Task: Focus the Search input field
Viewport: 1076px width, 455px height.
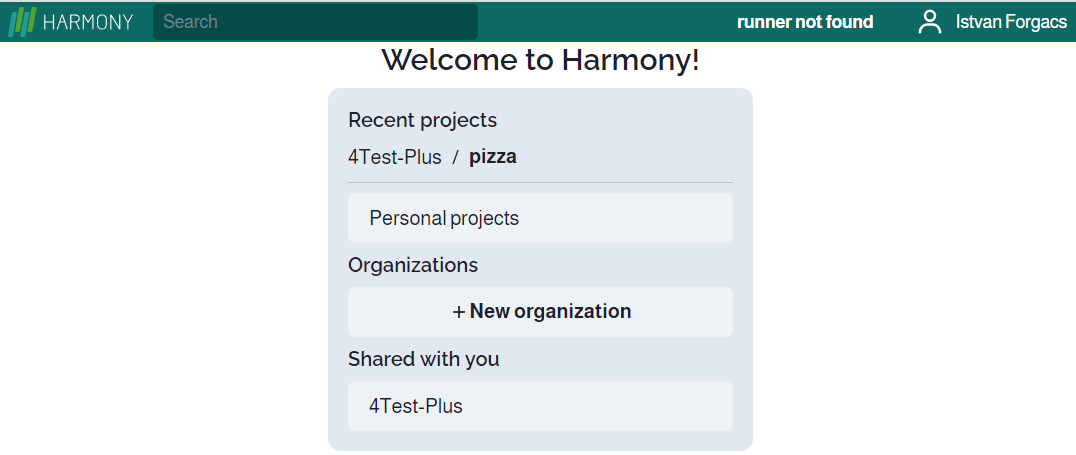Action: click(x=315, y=22)
